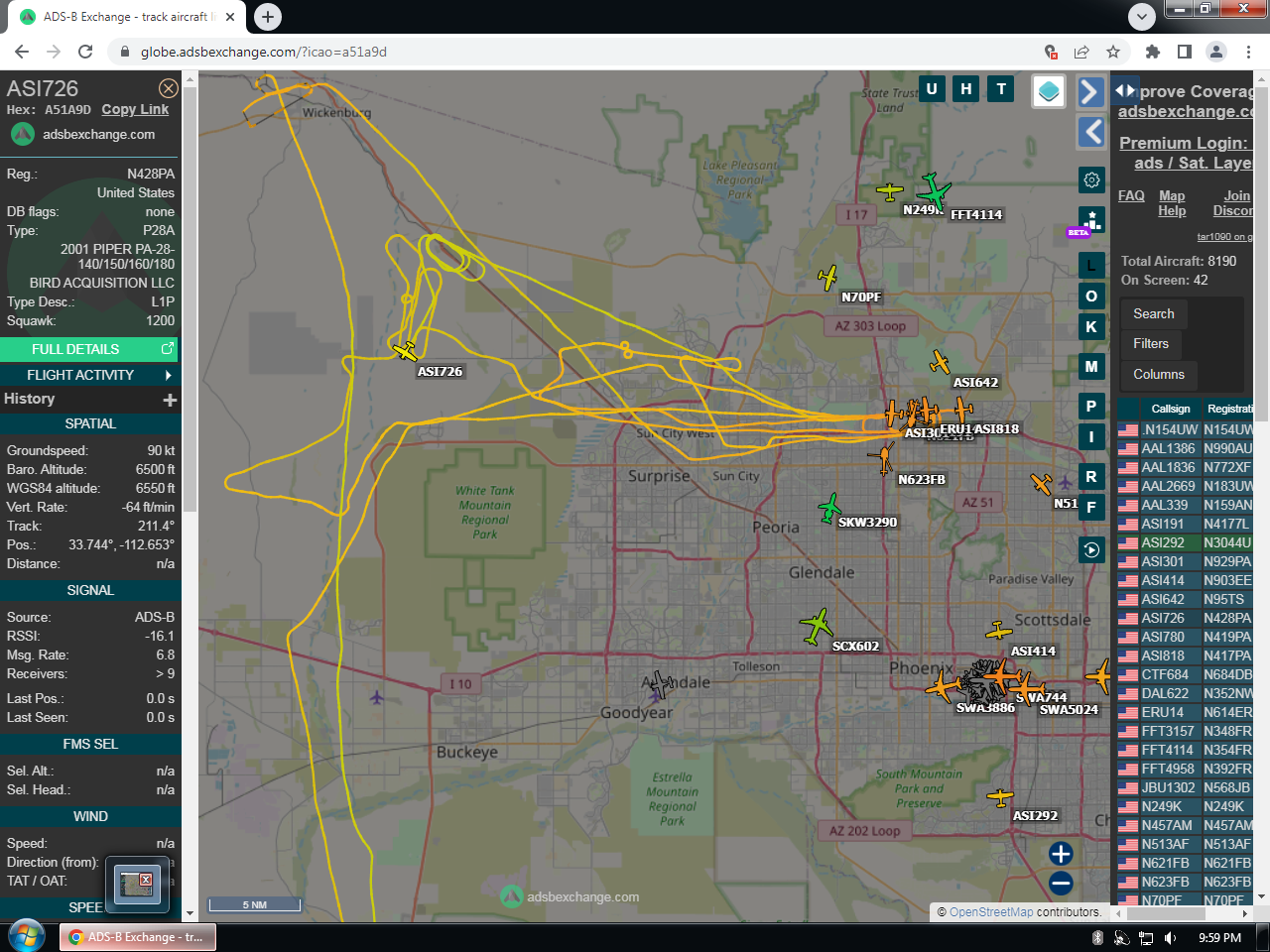This screenshot has width=1270, height=952.
Task: Toggle the U map option button
Action: [x=932, y=89]
